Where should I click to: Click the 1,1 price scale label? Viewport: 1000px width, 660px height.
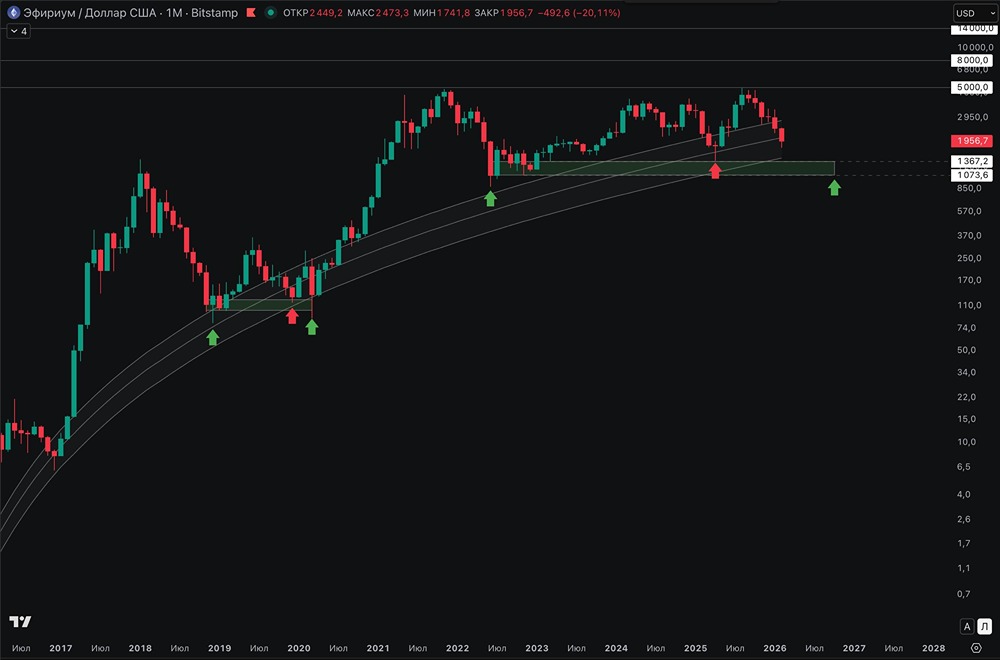(x=964, y=568)
